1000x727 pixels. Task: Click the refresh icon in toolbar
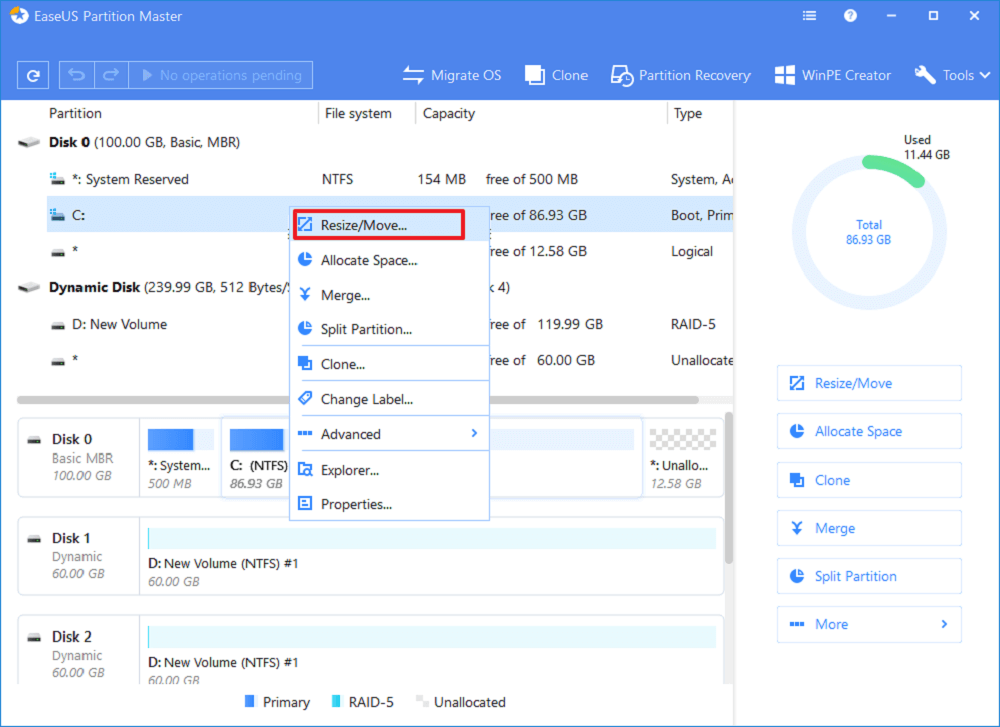click(x=33, y=75)
